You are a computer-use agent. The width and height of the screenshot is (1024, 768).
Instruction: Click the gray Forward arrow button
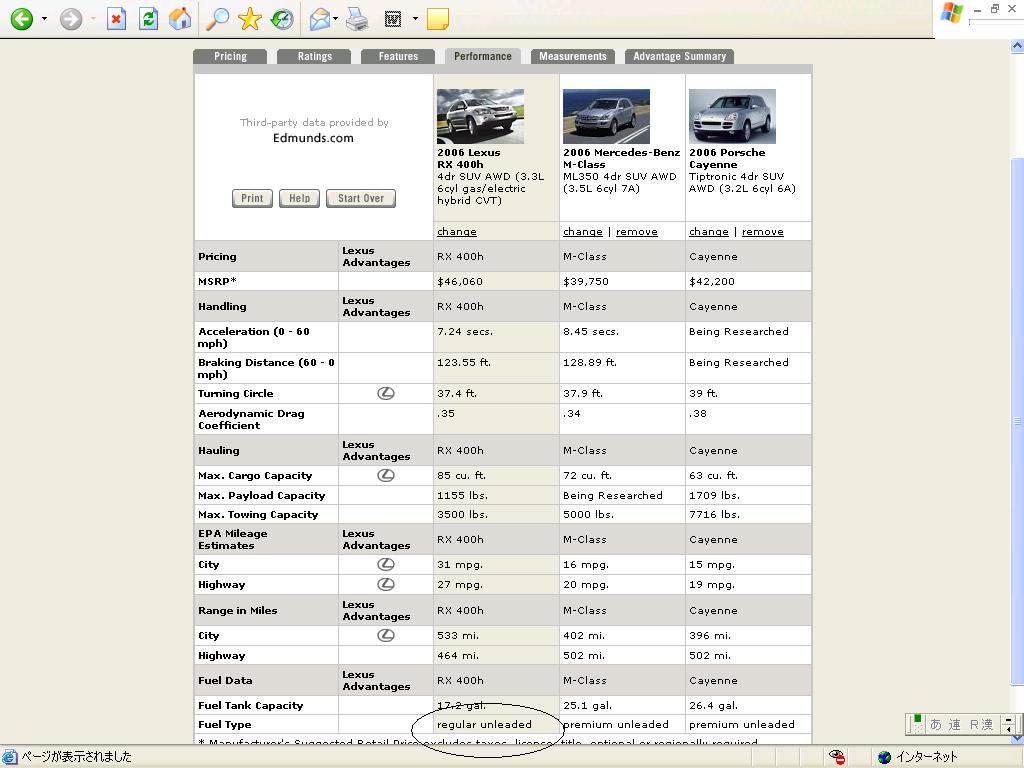click(x=71, y=19)
